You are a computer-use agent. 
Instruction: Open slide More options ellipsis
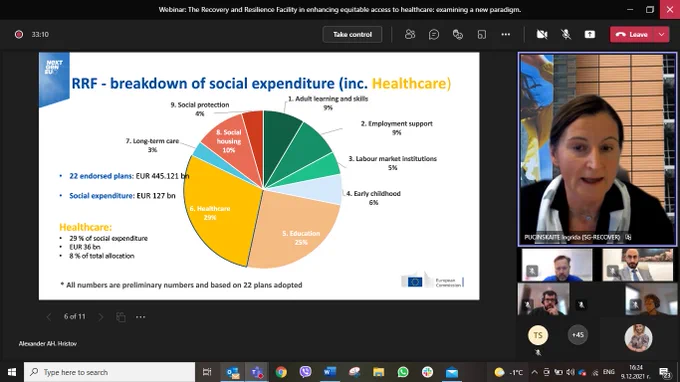(141, 317)
